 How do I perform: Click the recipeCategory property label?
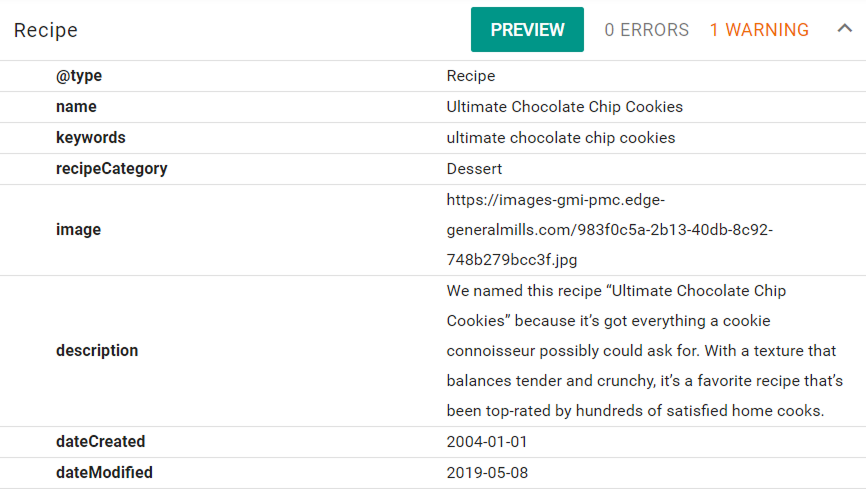pyautogui.click(x=112, y=169)
